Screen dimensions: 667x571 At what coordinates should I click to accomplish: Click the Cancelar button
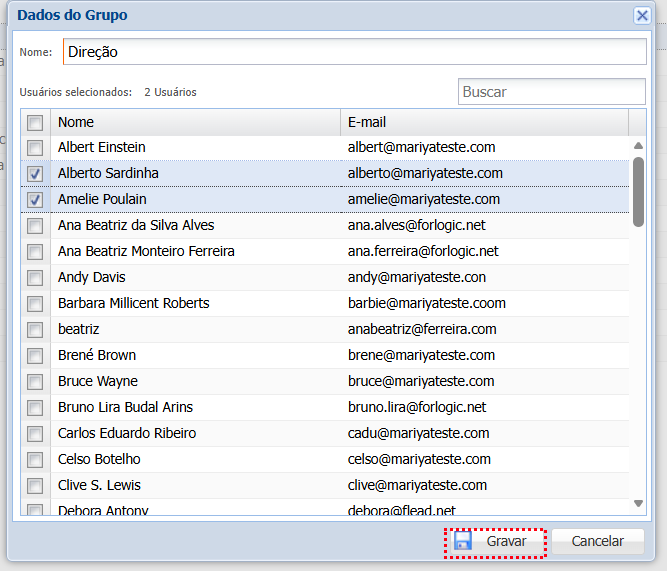597,541
